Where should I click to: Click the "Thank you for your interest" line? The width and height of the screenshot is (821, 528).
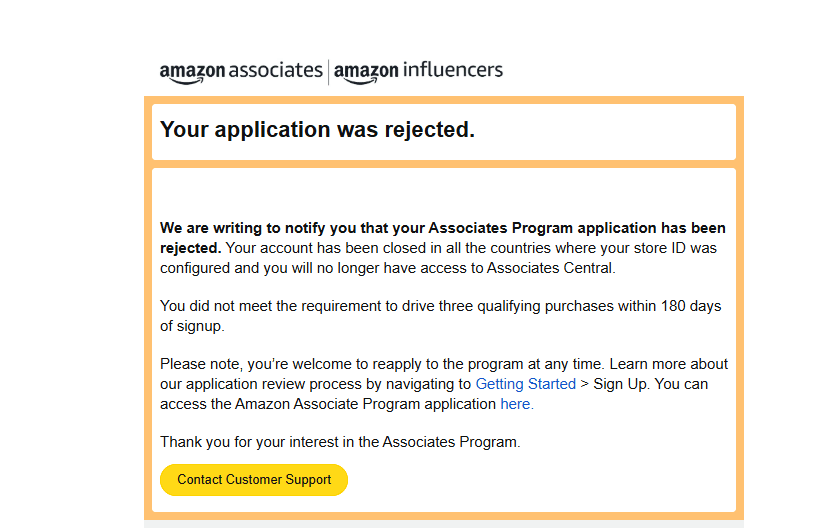click(x=340, y=442)
